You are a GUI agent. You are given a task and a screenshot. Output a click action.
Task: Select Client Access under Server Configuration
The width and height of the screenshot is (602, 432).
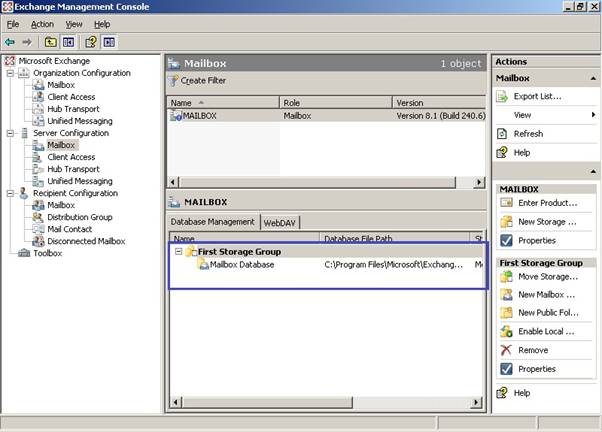click(x=71, y=157)
